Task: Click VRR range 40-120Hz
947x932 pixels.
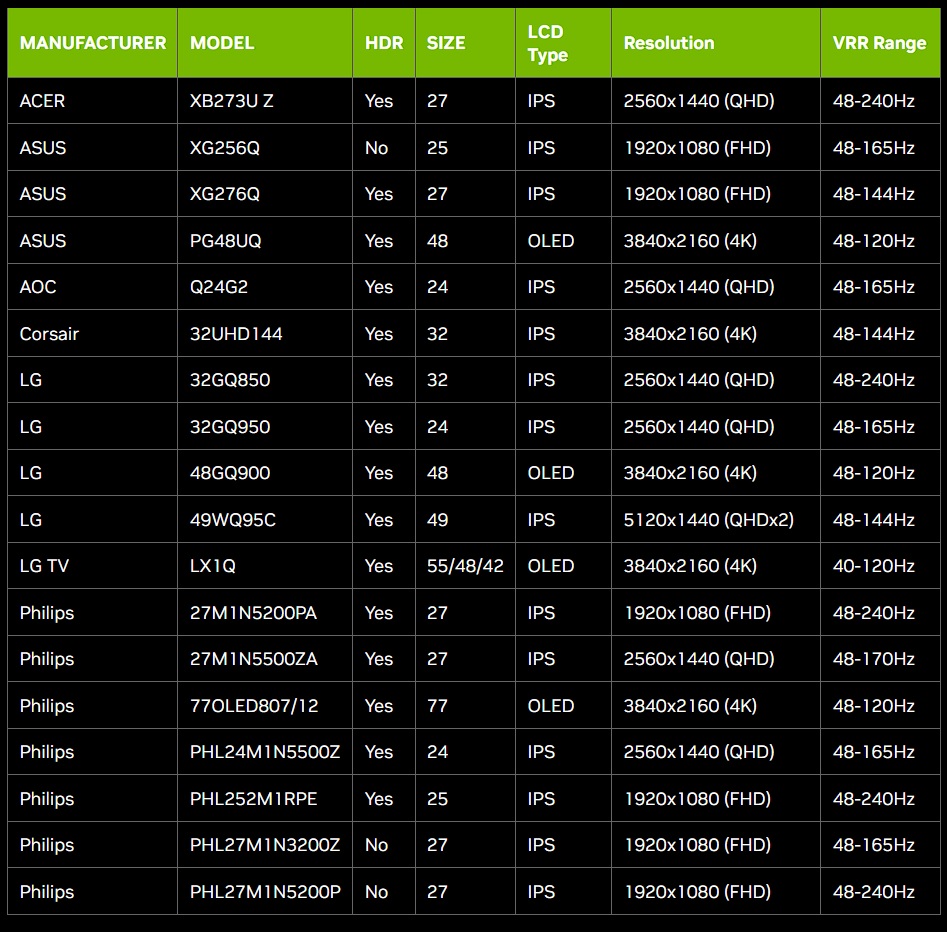Action: [x=881, y=566]
